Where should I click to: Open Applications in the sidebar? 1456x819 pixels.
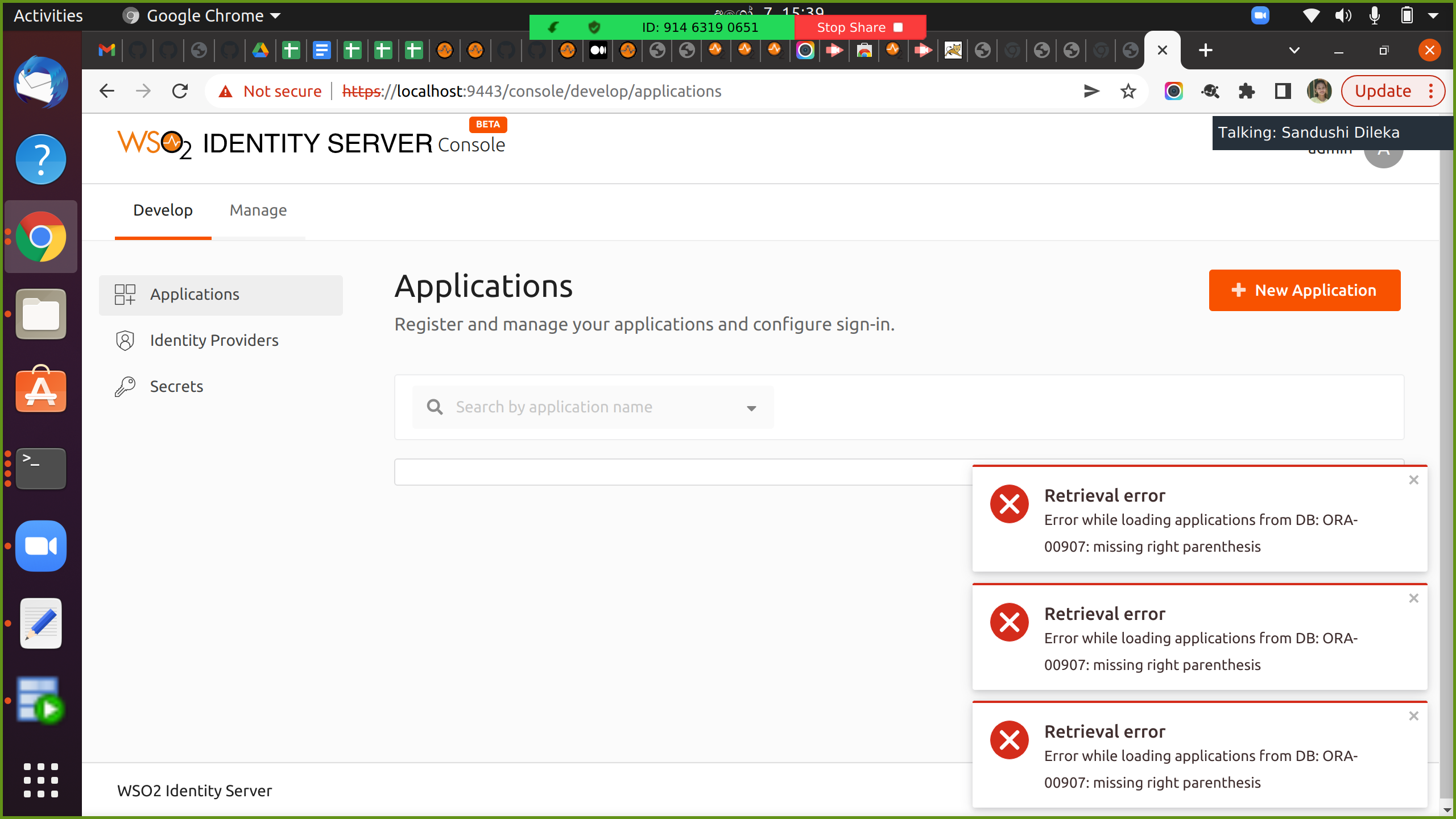click(x=195, y=295)
